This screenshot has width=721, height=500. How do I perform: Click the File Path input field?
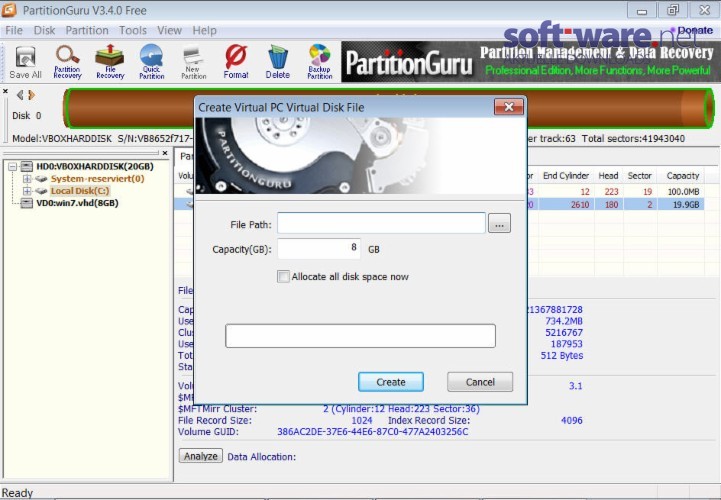pyautogui.click(x=381, y=224)
